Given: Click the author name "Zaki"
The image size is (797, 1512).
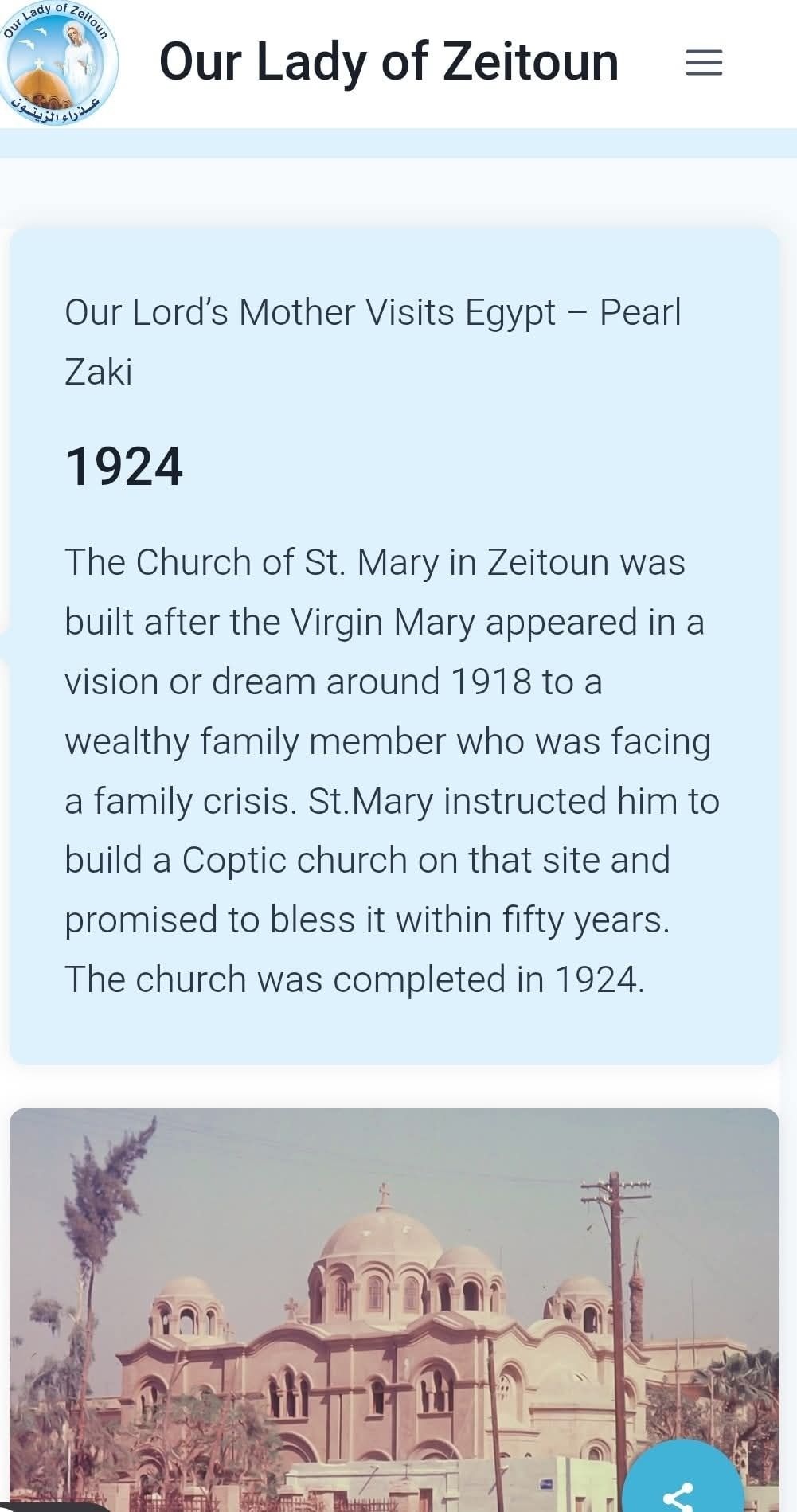Looking at the screenshot, I should pos(99,372).
